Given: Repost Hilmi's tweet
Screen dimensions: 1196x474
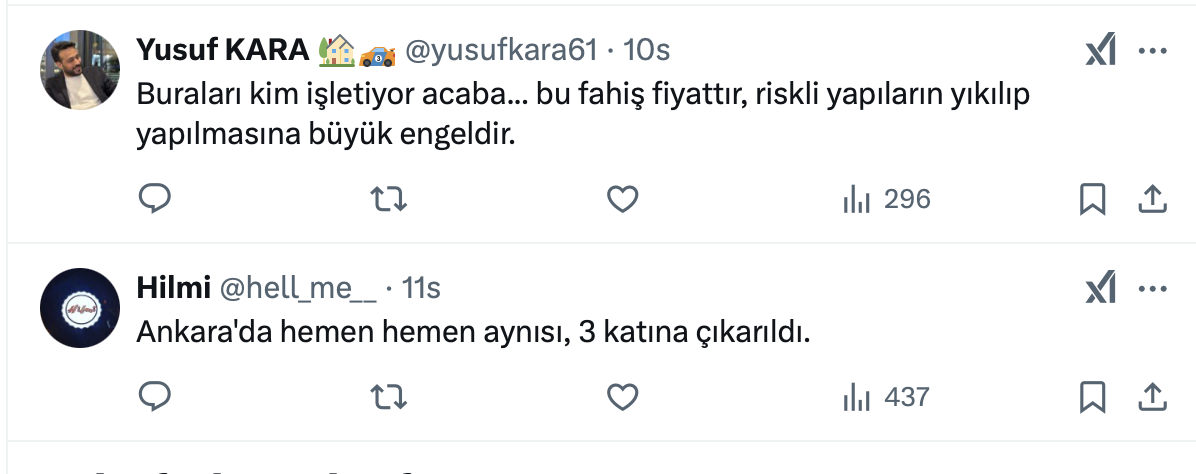Looking at the screenshot, I should 388,397.
